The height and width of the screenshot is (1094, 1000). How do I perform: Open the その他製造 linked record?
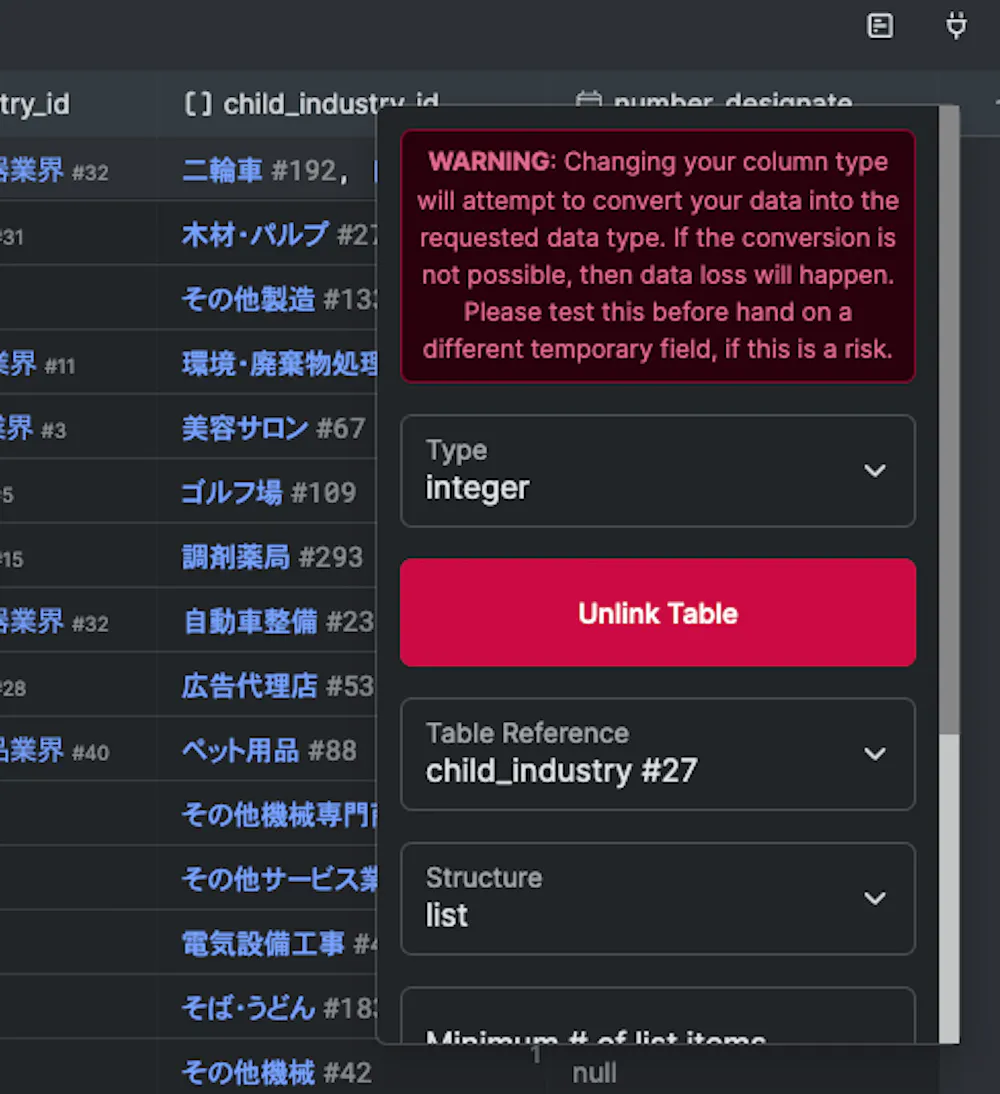point(279,299)
